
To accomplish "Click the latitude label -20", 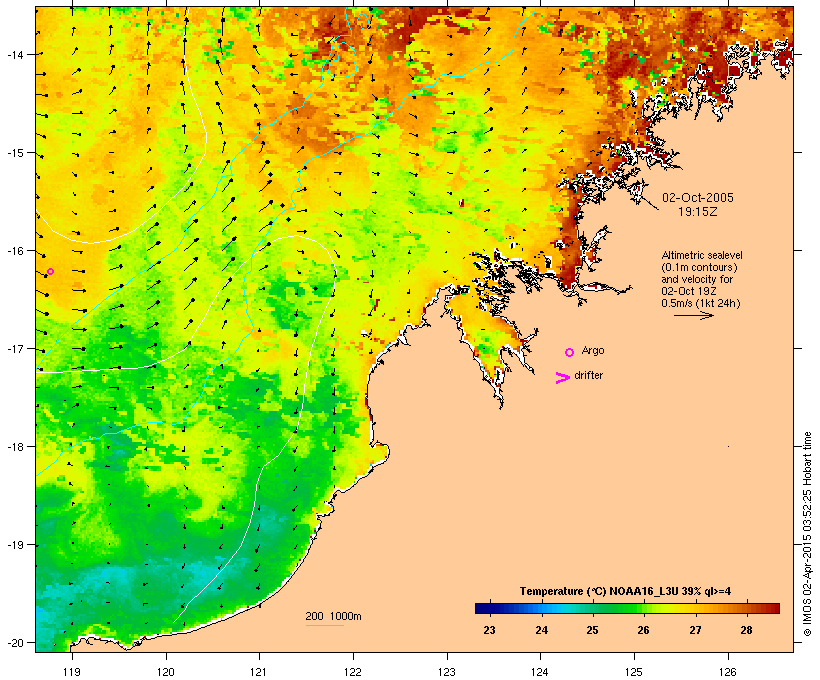I will (x=15, y=643).
